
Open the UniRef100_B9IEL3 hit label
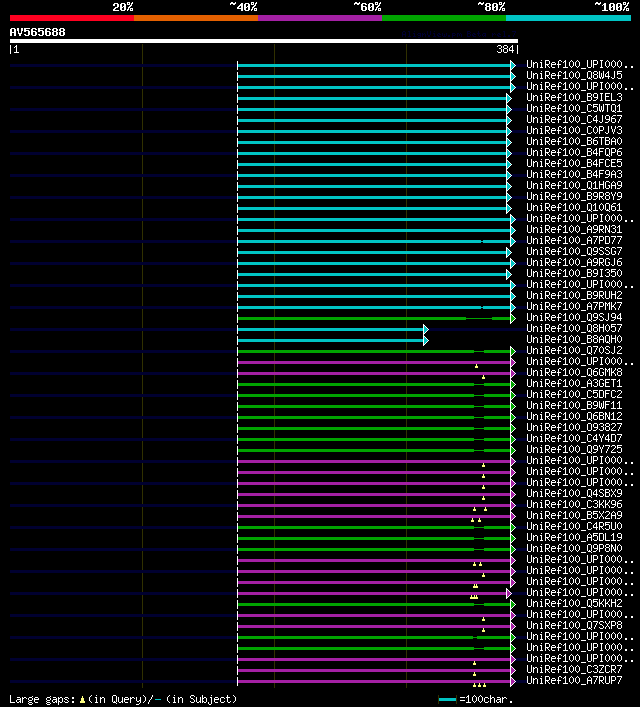[574, 97]
